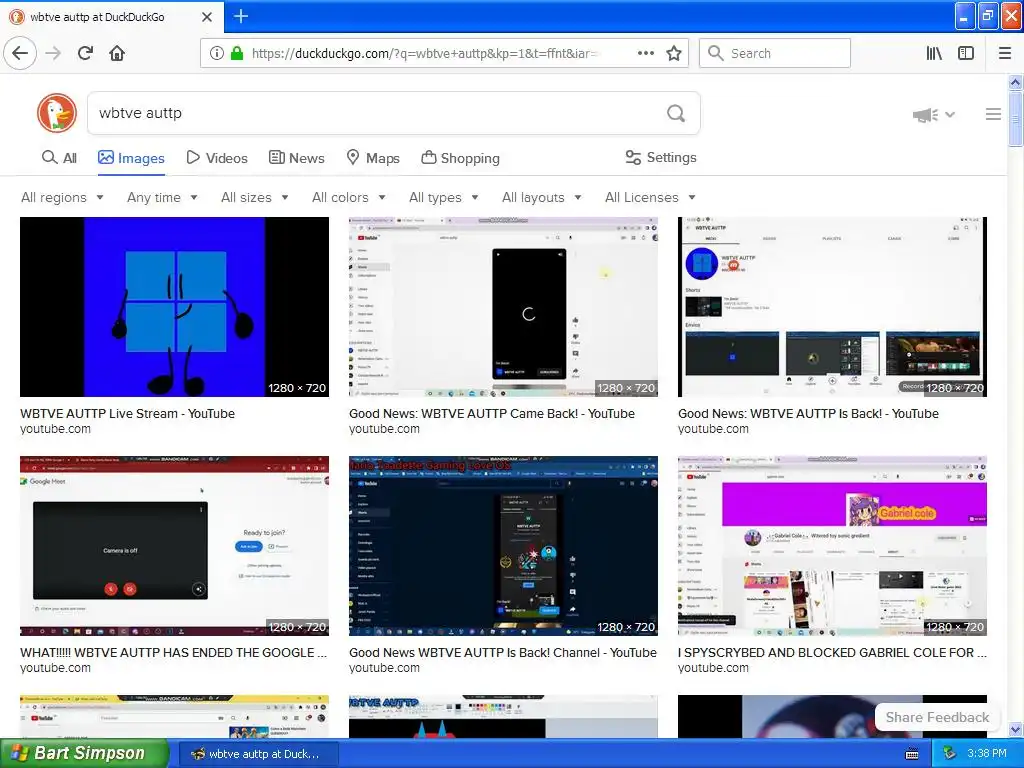
Task: Click 'WBTVE AUTTP Live Stream - YouTube' title
Action: click(x=127, y=413)
